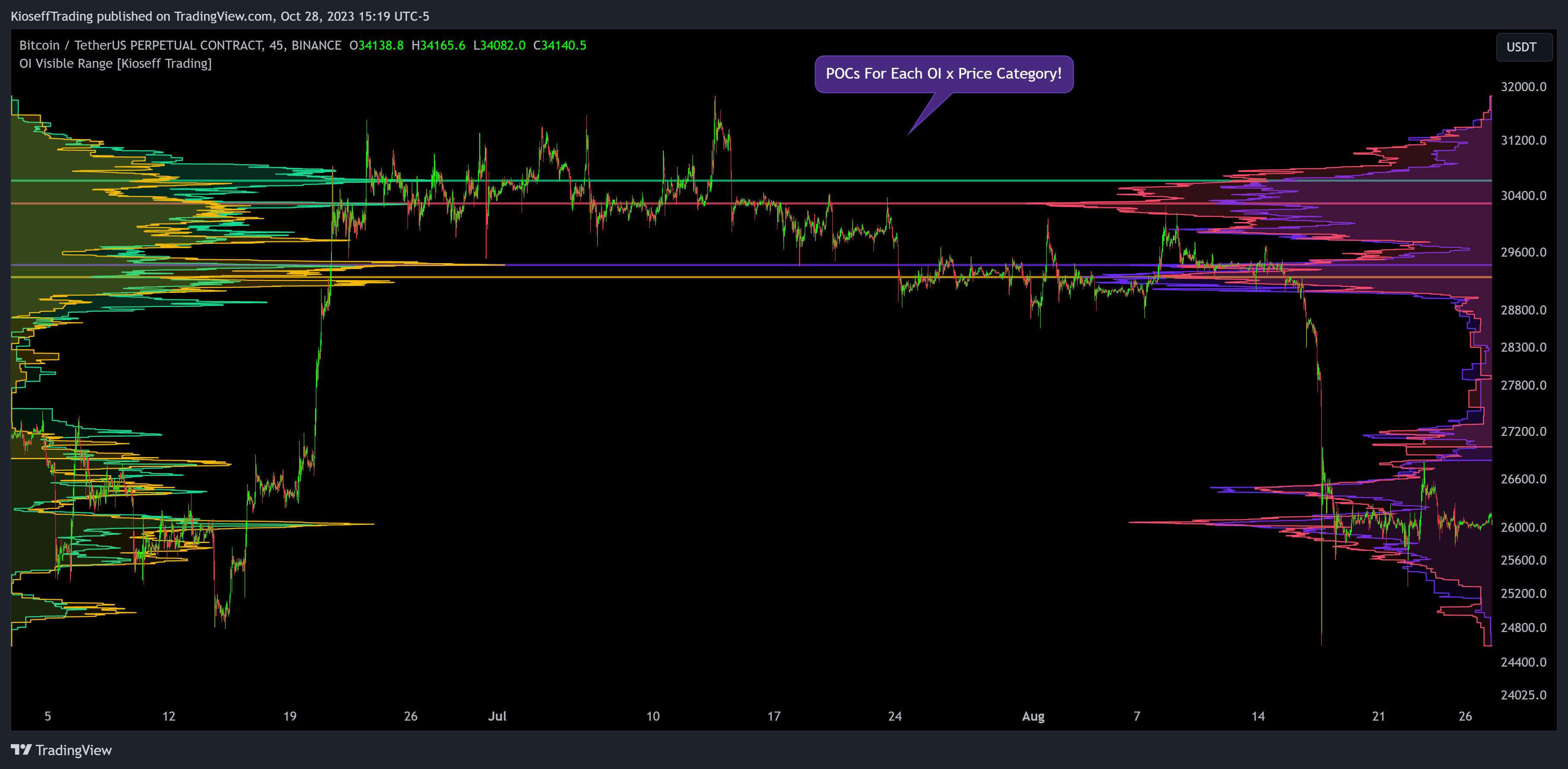1568x769 pixels.
Task: Click the 25600.0 price axis label
Action: (x=1523, y=560)
